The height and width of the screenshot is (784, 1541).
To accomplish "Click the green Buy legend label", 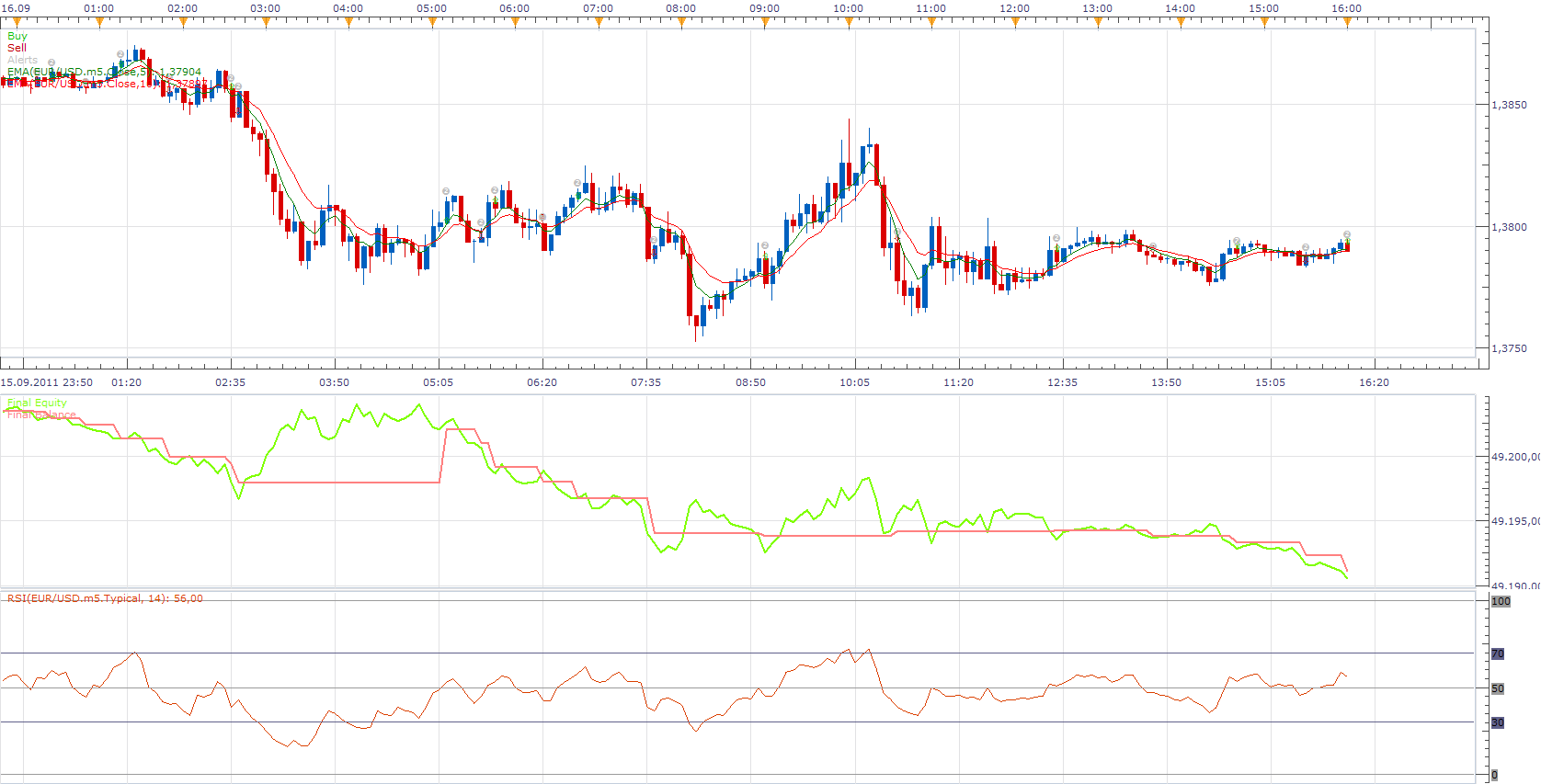I will 17,36.
